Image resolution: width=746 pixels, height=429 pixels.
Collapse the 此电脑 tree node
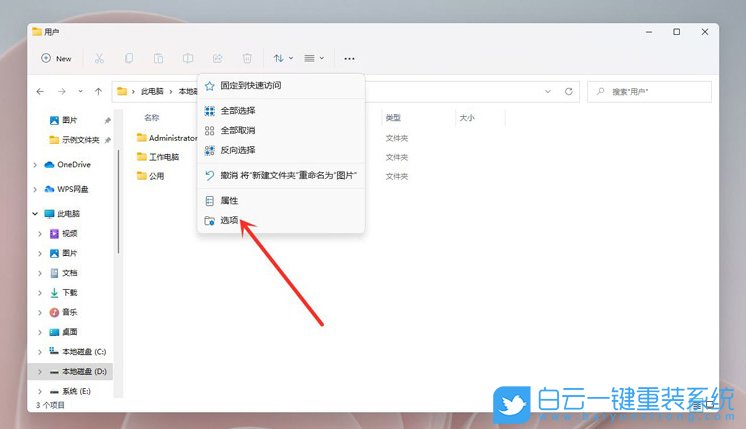[x=35, y=214]
